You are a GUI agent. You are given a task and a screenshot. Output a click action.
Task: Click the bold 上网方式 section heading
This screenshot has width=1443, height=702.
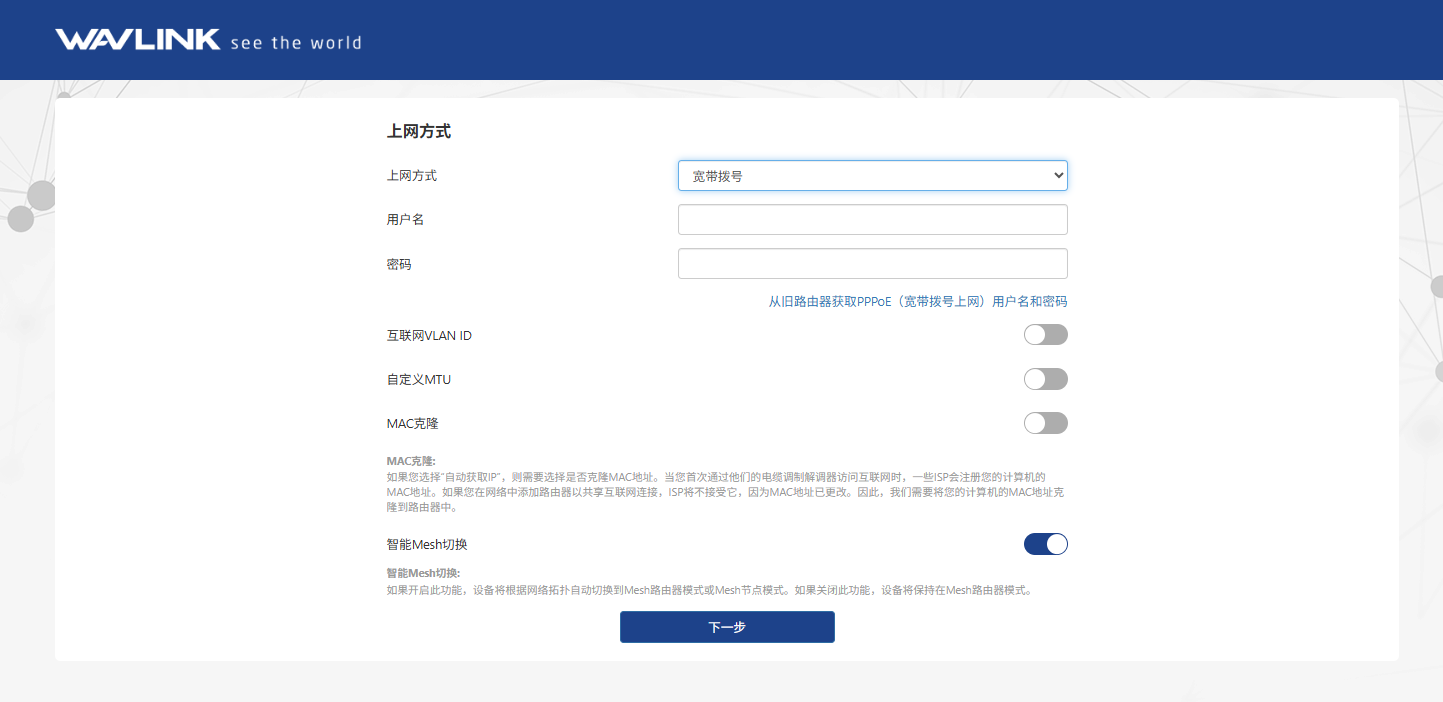pos(418,132)
